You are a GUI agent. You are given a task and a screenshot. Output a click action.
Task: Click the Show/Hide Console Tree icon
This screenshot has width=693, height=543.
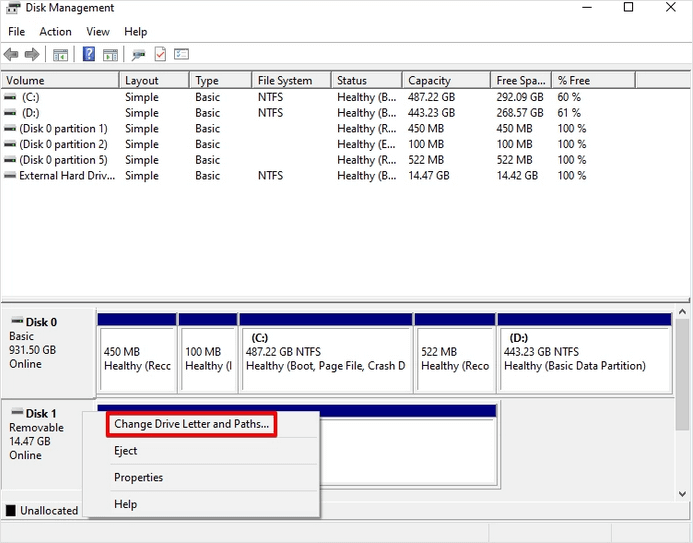[61, 54]
